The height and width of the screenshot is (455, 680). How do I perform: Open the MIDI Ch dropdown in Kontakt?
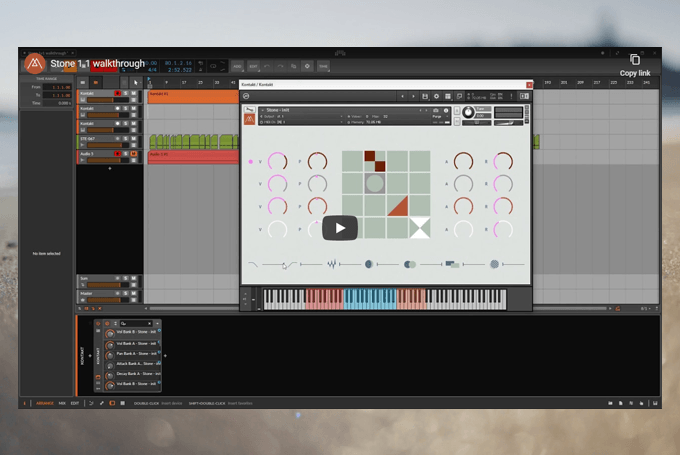(x=303, y=122)
